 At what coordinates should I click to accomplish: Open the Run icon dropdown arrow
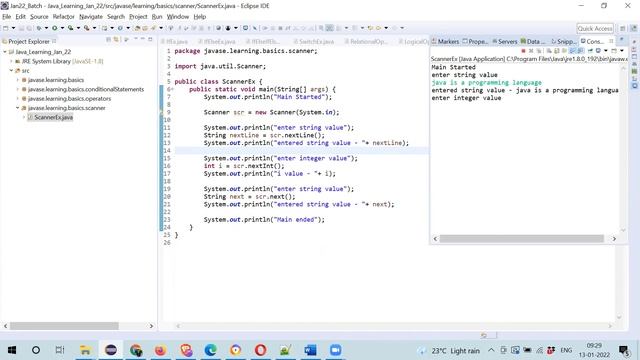pyautogui.click(x=62, y=28)
